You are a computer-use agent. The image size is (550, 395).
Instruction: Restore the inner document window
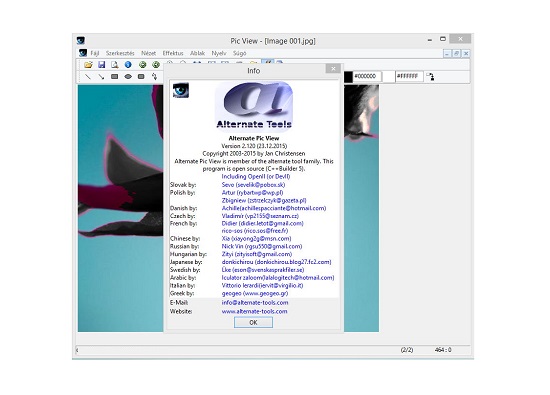(456, 53)
